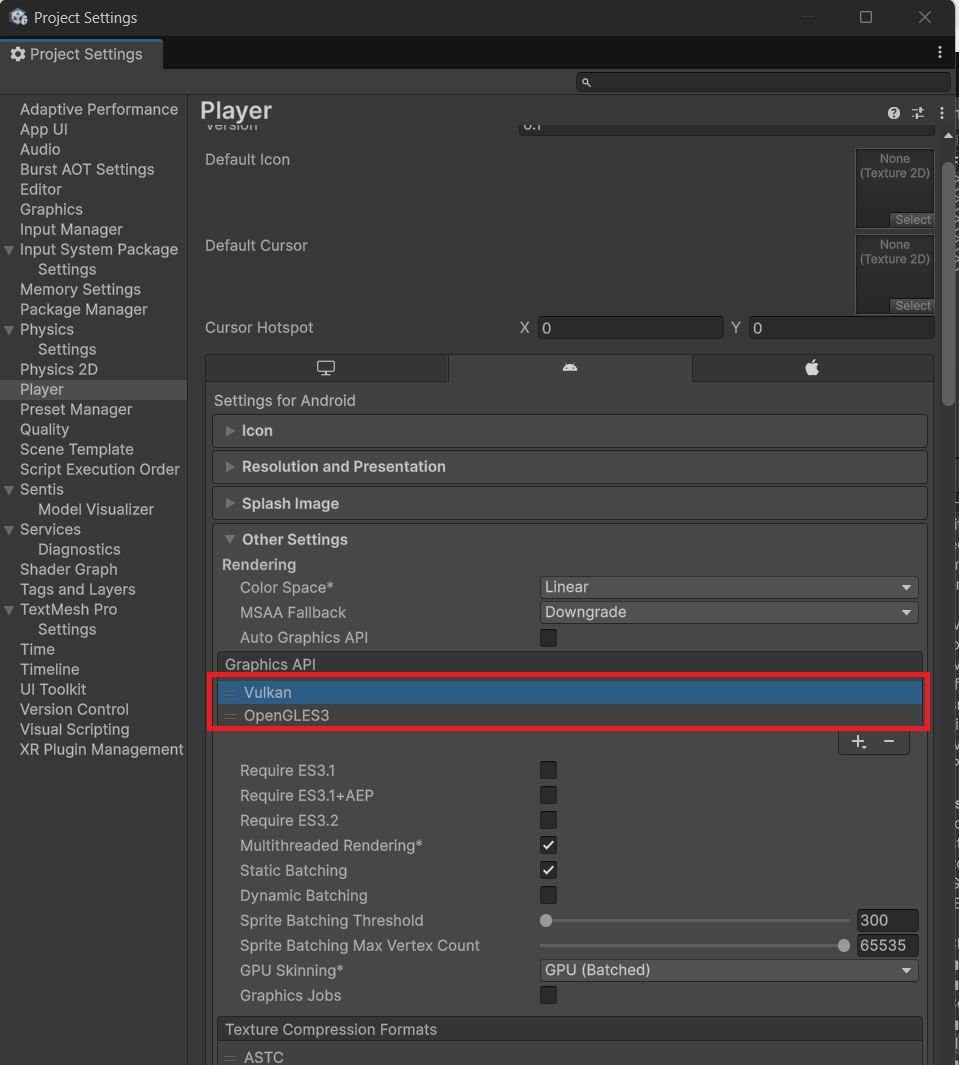Switch to the Android platform tab
Viewport: 959px width, 1065px height.
pos(570,368)
